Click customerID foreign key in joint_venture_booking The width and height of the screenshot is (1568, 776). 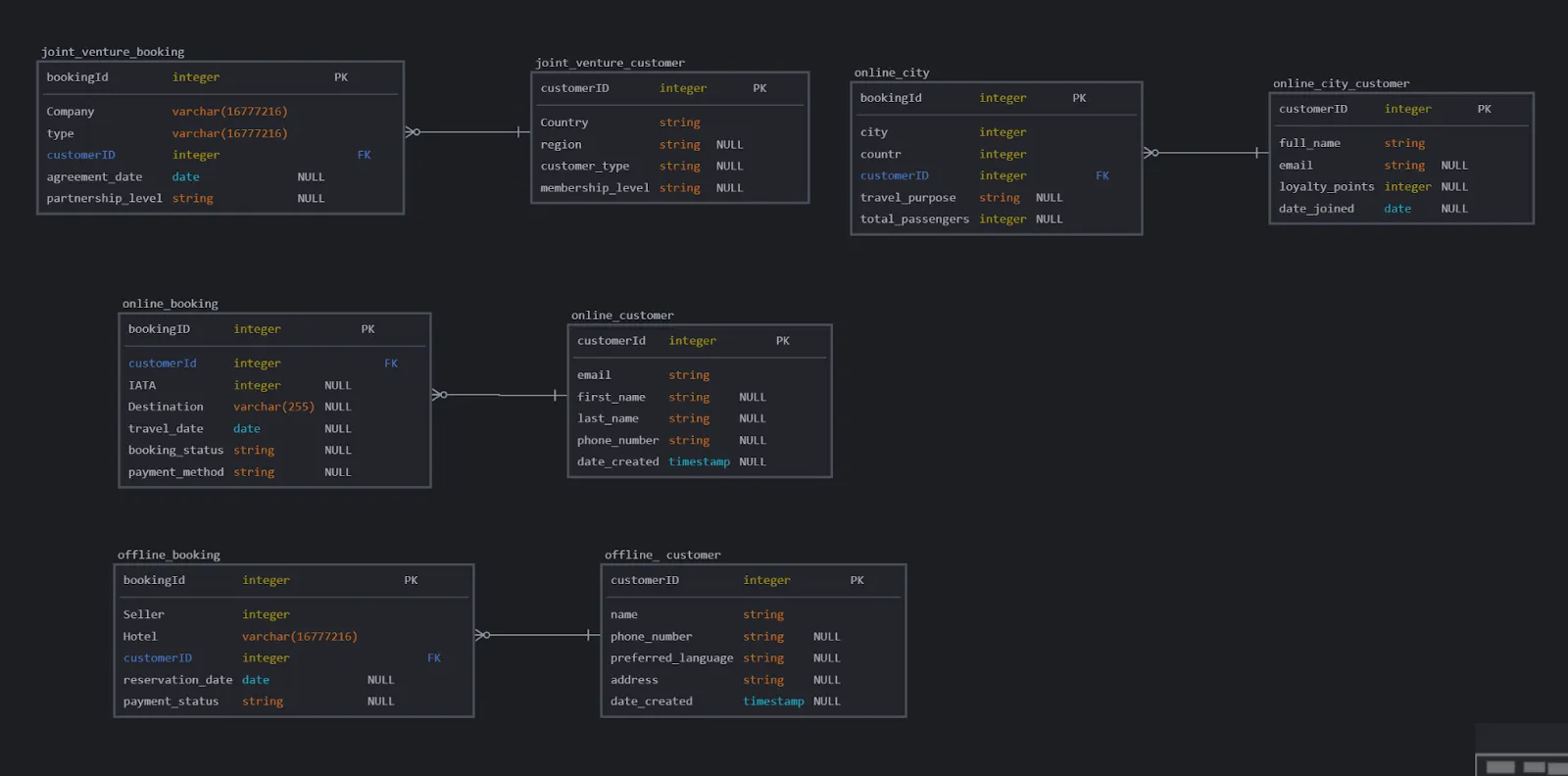(x=81, y=155)
